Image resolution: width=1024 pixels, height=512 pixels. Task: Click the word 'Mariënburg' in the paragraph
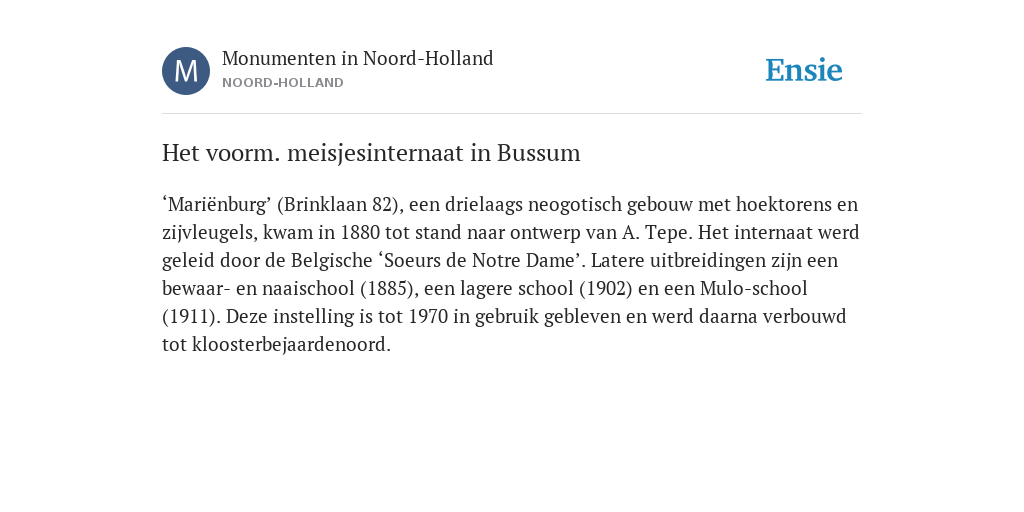pyautogui.click(x=217, y=205)
